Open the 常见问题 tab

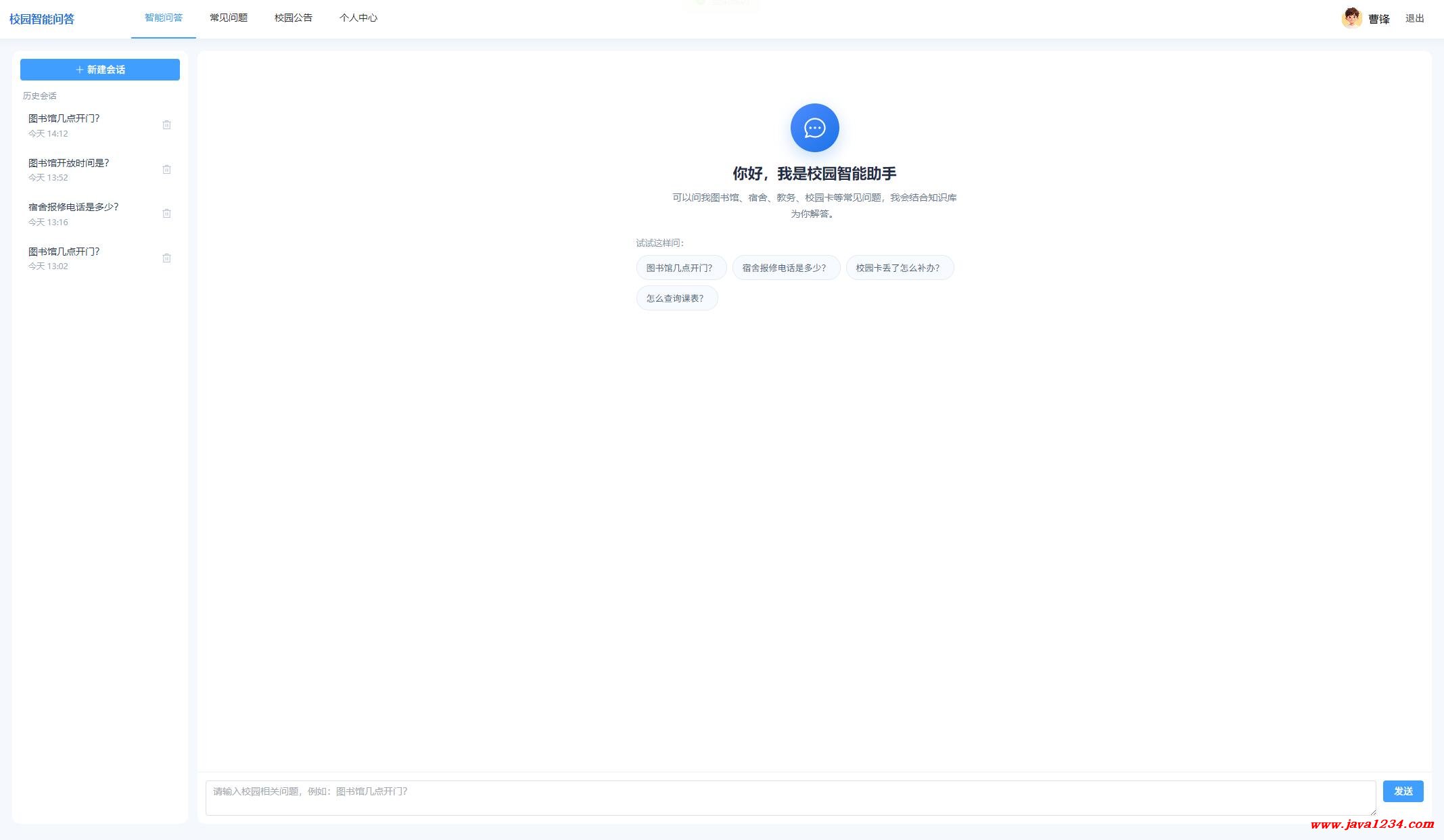[229, 18]
